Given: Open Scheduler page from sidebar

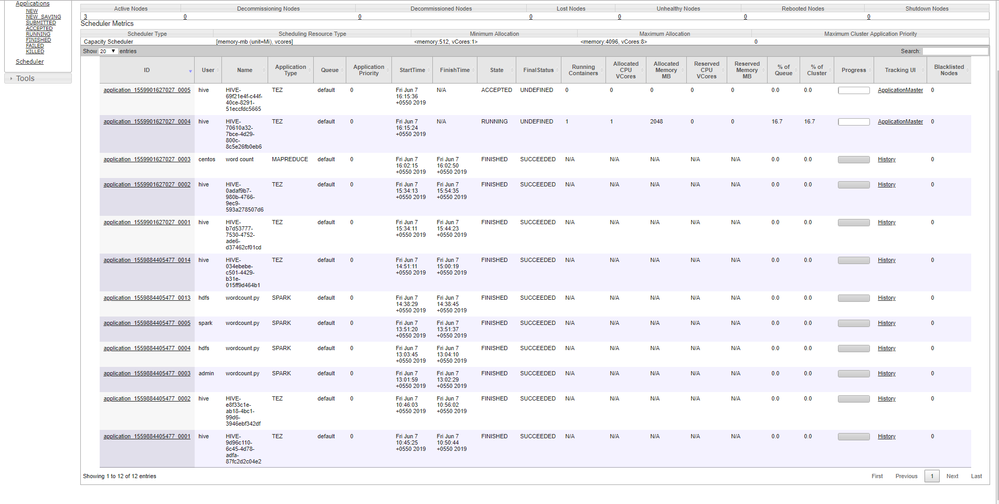Looking at the screenshot, I should point(30,62).
